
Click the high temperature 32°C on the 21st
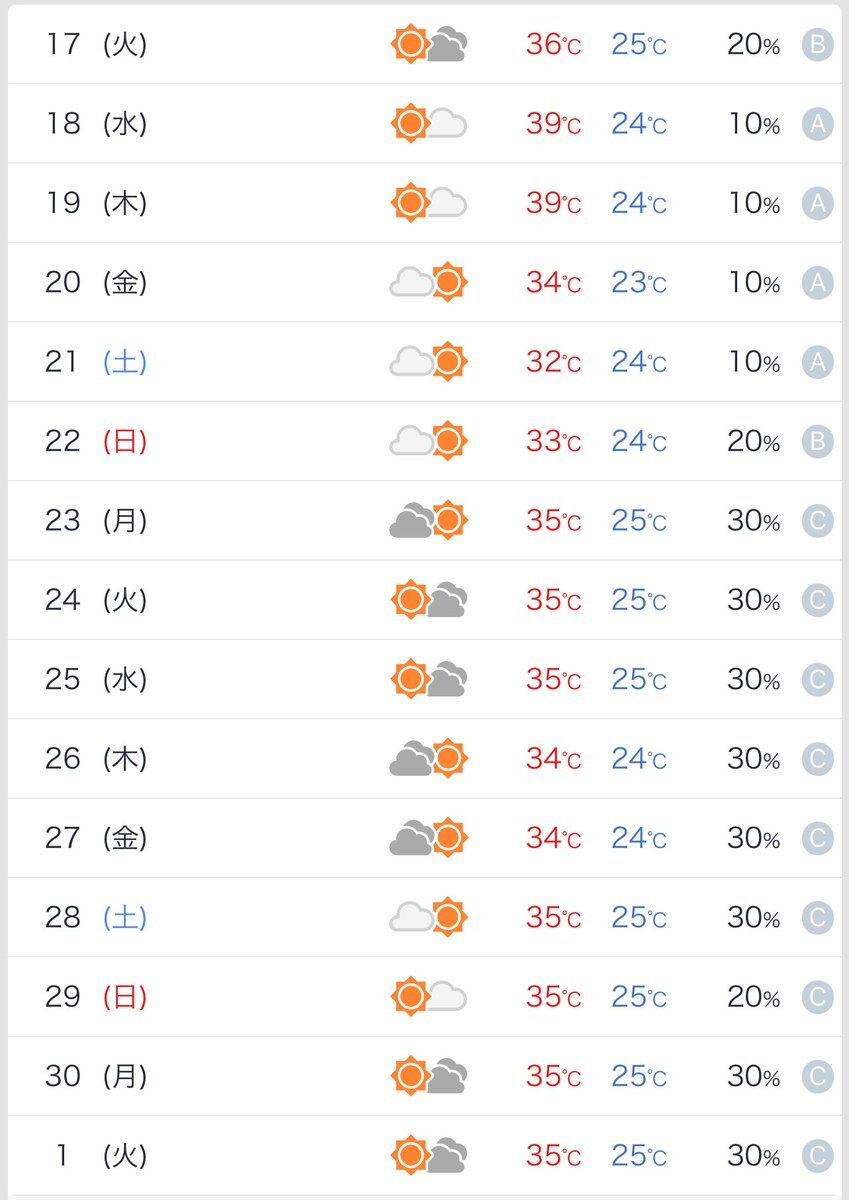553,362
